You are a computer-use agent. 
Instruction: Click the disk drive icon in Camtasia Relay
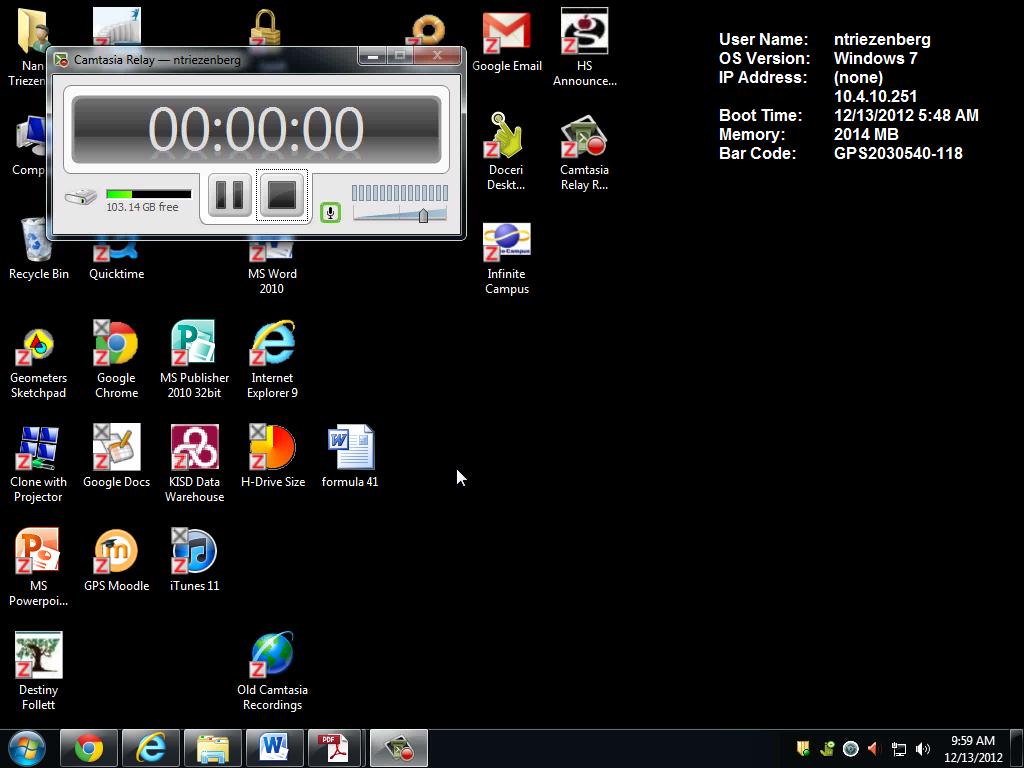81,196
